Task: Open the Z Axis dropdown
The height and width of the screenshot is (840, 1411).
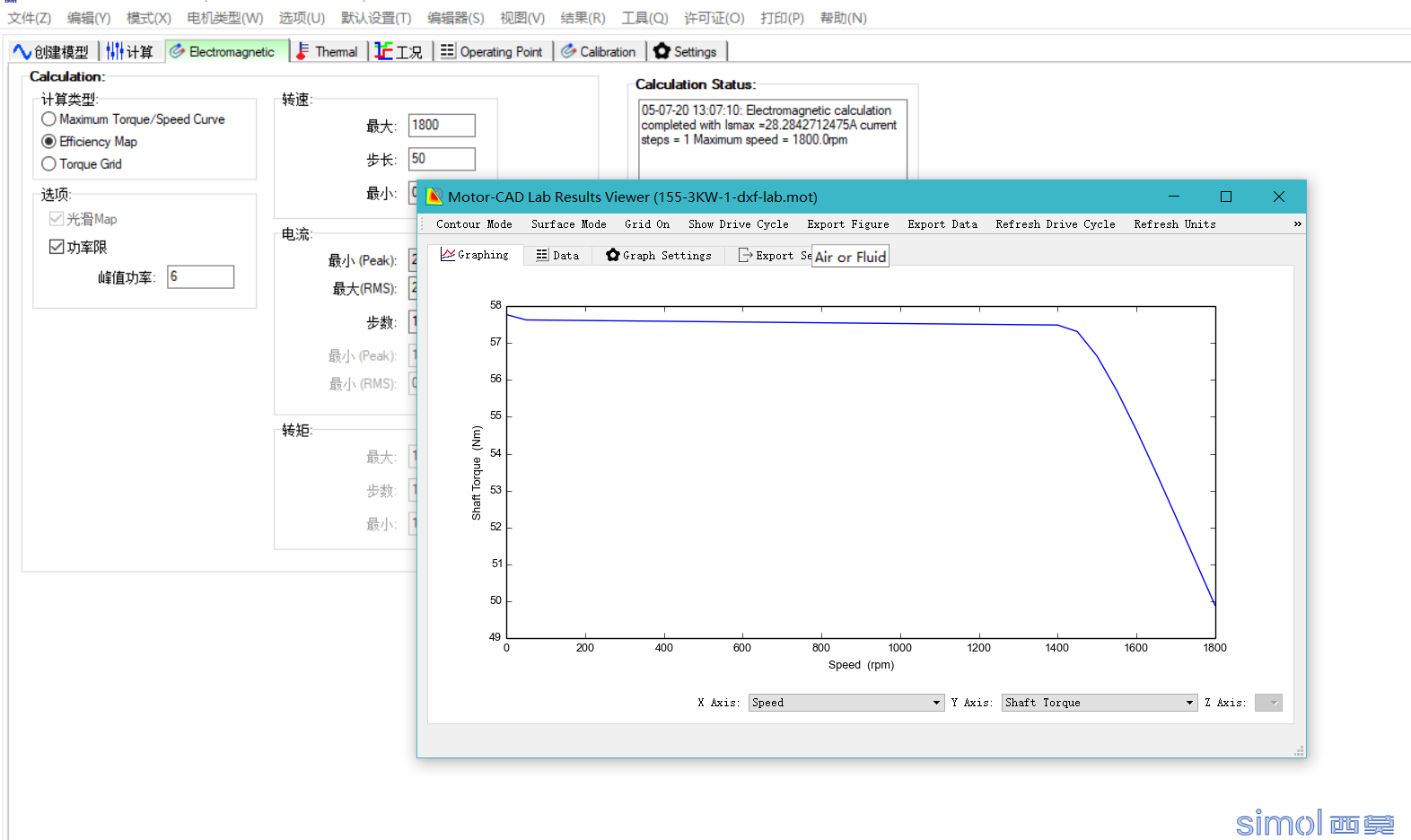Action: click(x=1268, y=703)
